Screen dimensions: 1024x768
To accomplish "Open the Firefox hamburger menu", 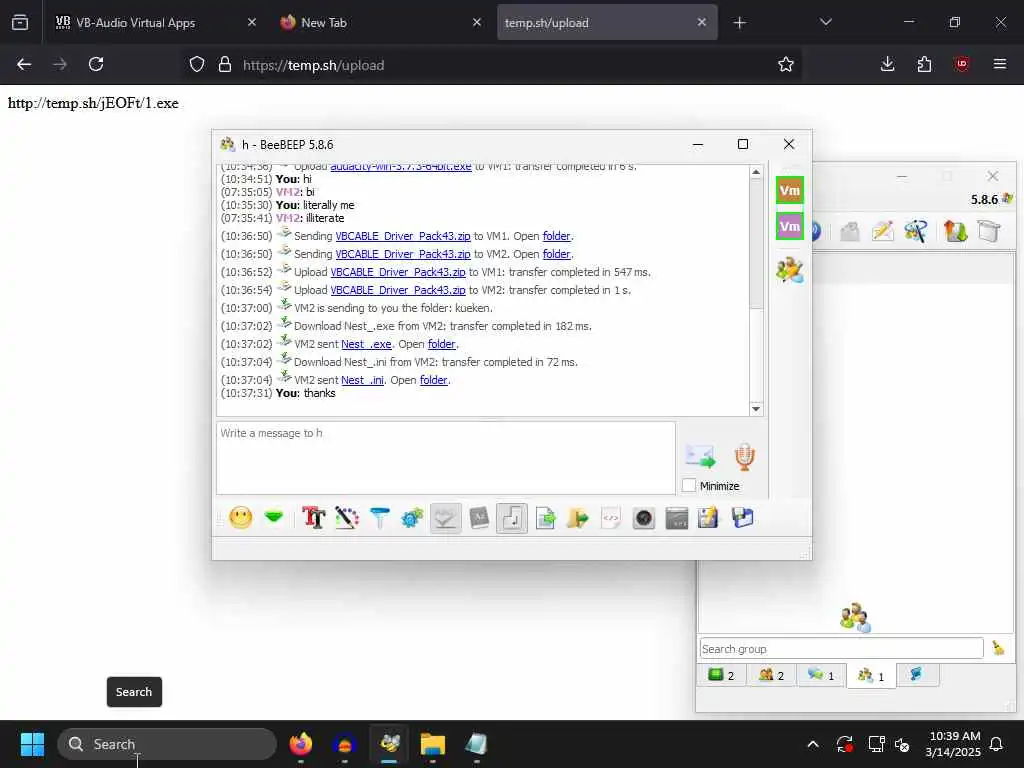I will click(x=999, y=64).
